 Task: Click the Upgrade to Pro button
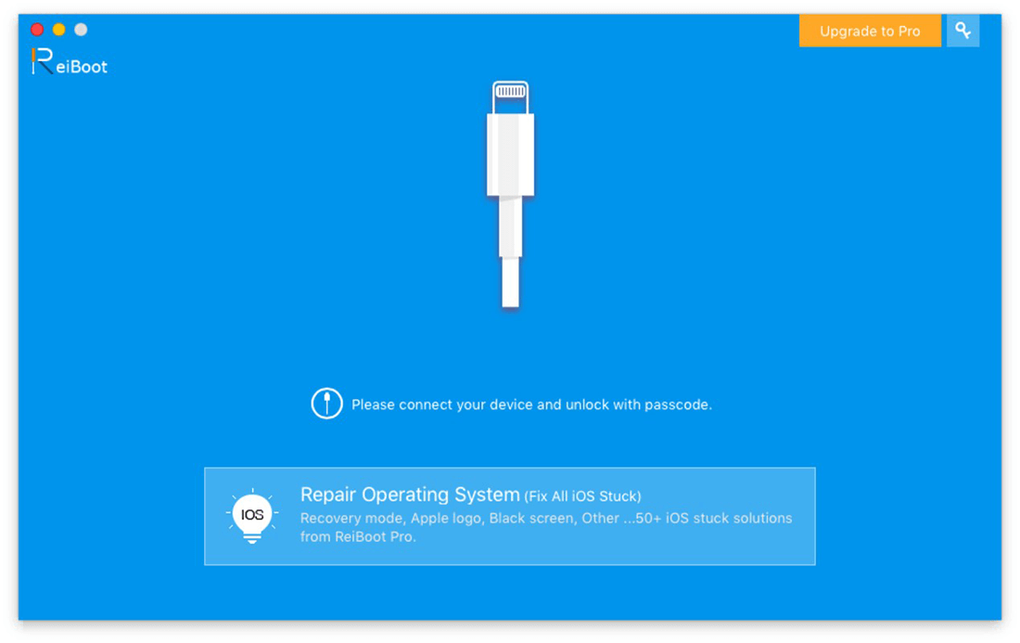tap(870, 31)
